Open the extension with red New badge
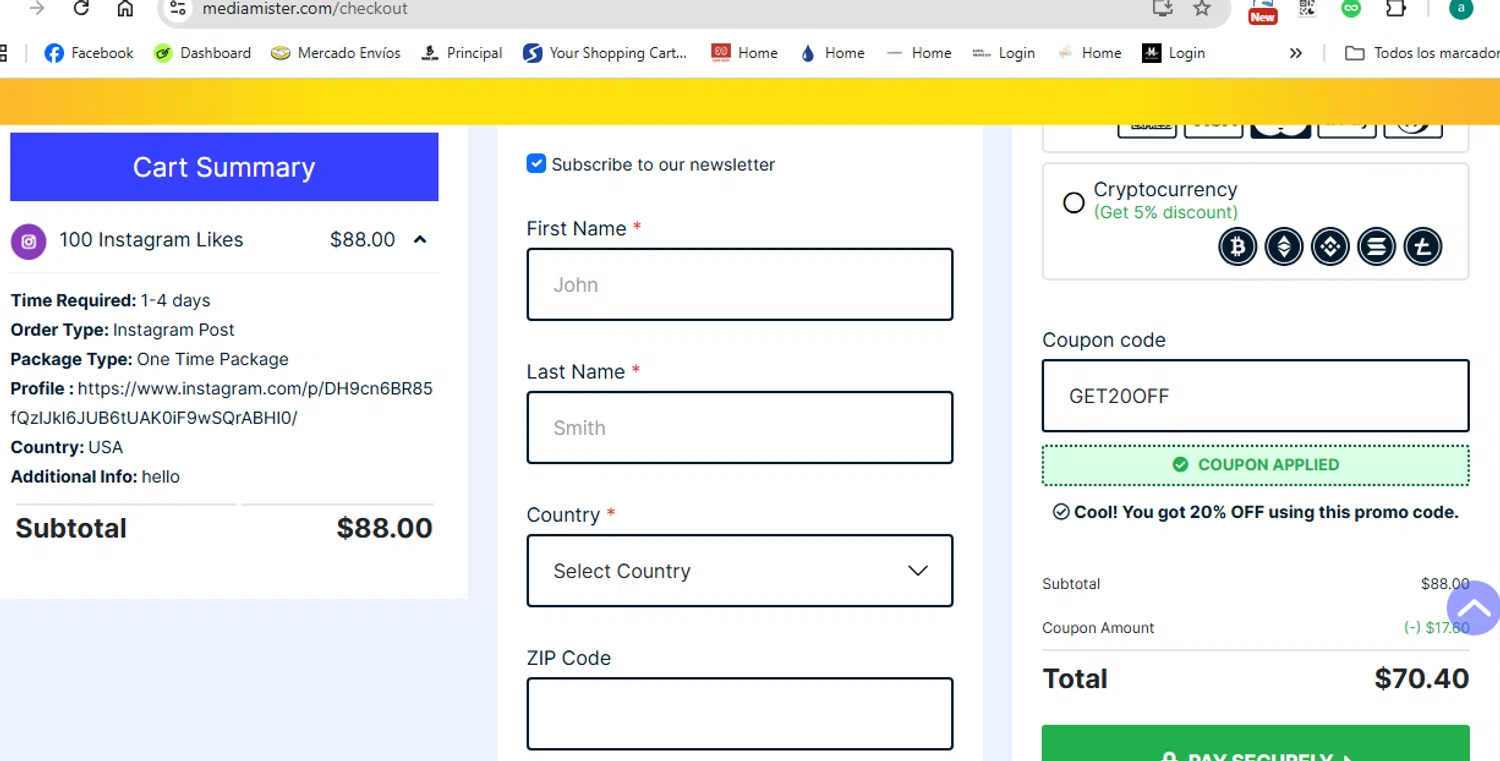 point(1262,10)
